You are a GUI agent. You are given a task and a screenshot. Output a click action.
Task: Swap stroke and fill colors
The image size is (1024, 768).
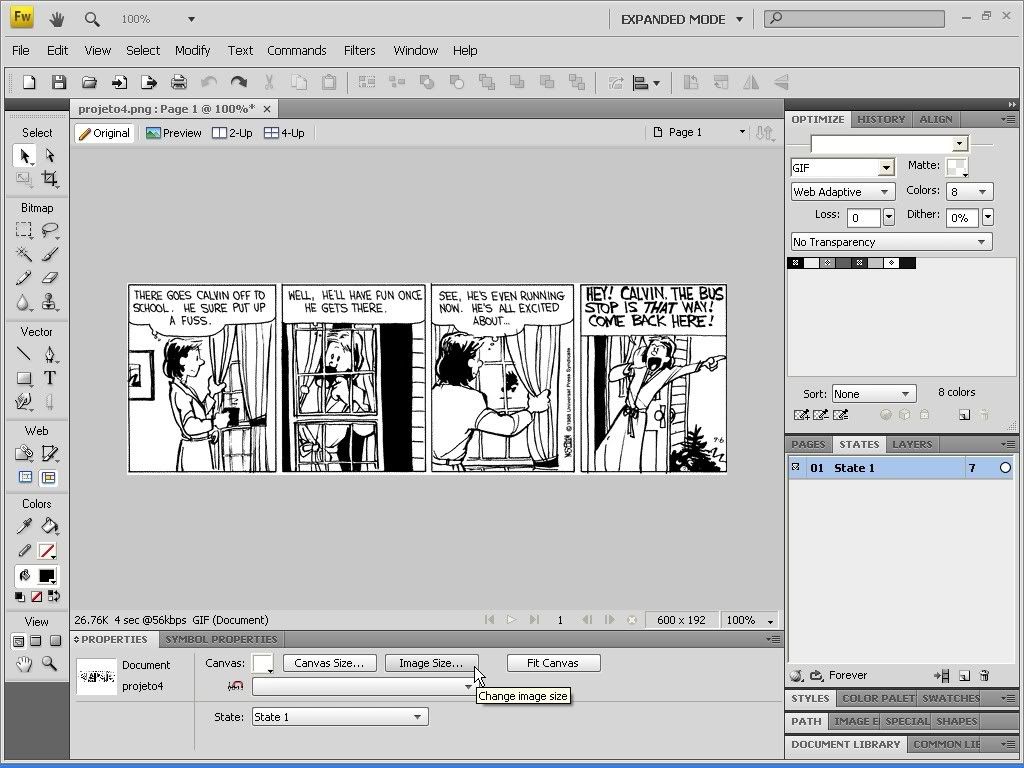pyautogui.click(x=54, y=596)
